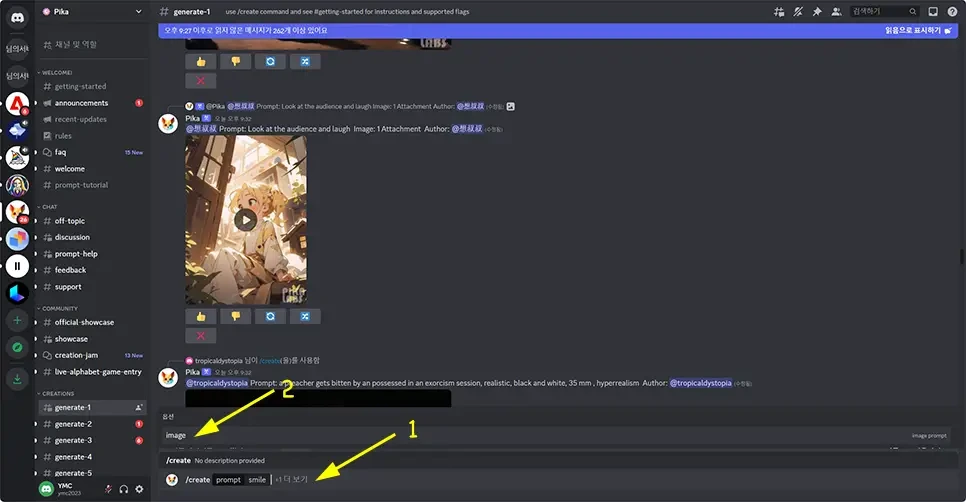Toggle microphone mute in user panel
Image resolution: width=966 pixels, height=502 pixels.
[x=108, y=489]
